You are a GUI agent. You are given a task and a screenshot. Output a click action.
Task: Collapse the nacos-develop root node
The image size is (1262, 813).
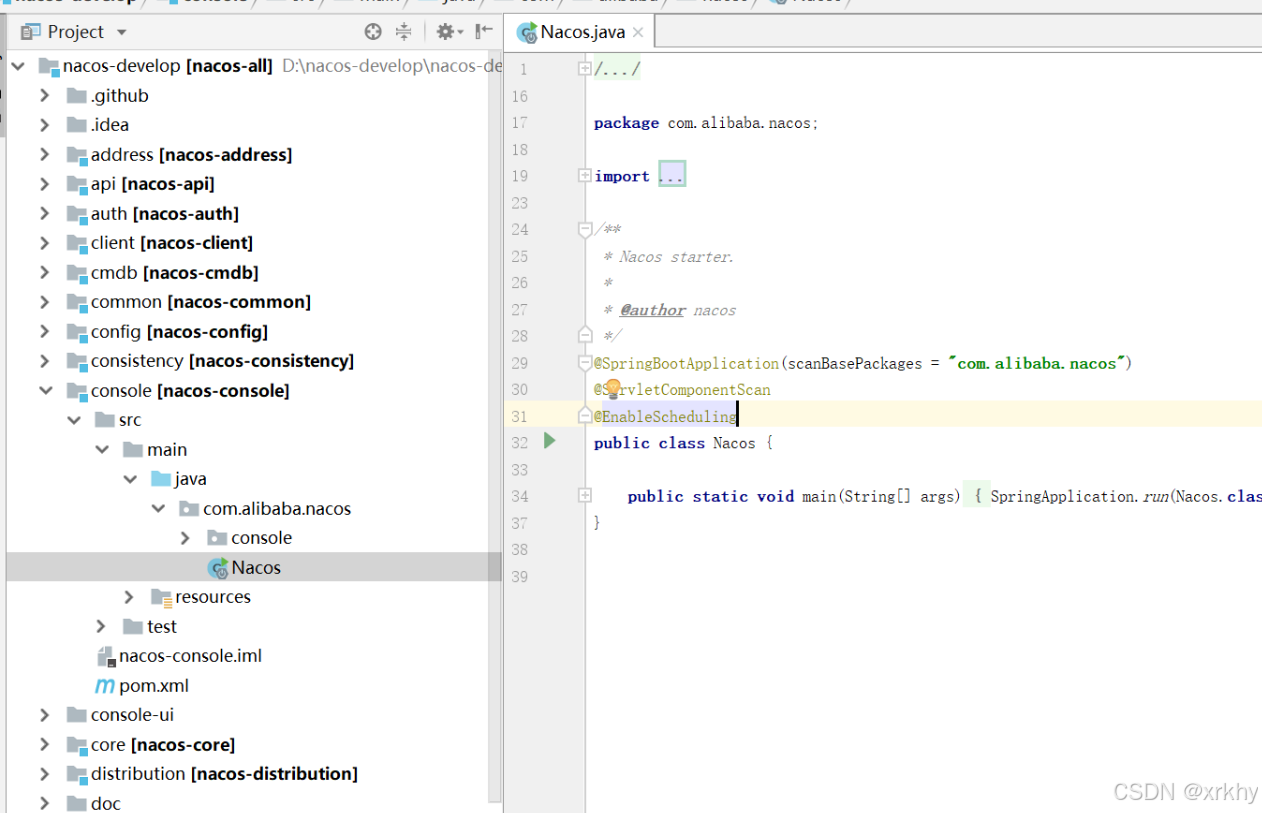(18, 66)
